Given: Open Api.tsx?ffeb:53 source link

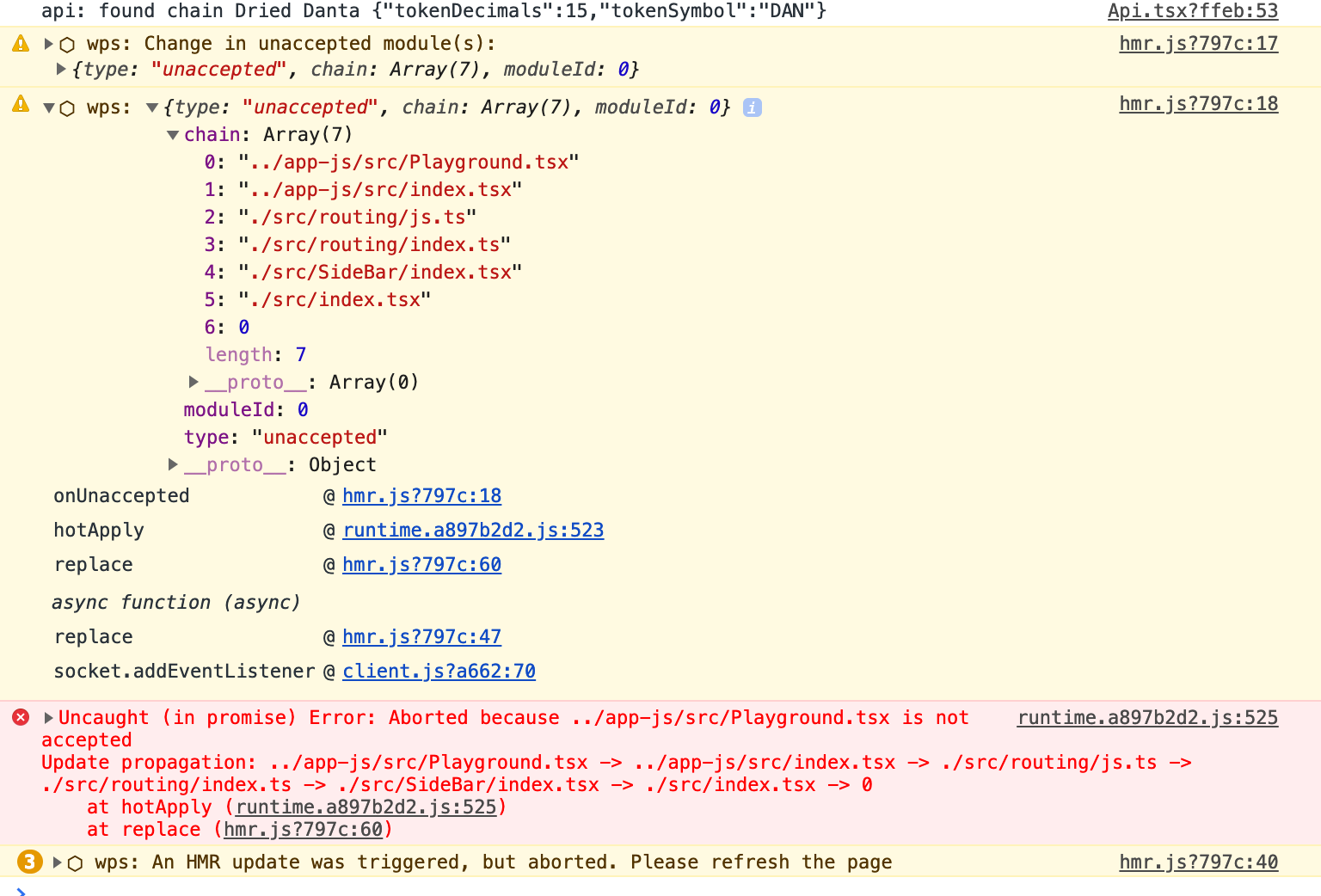Looking at the screenshot, I should click(1192, 11).
